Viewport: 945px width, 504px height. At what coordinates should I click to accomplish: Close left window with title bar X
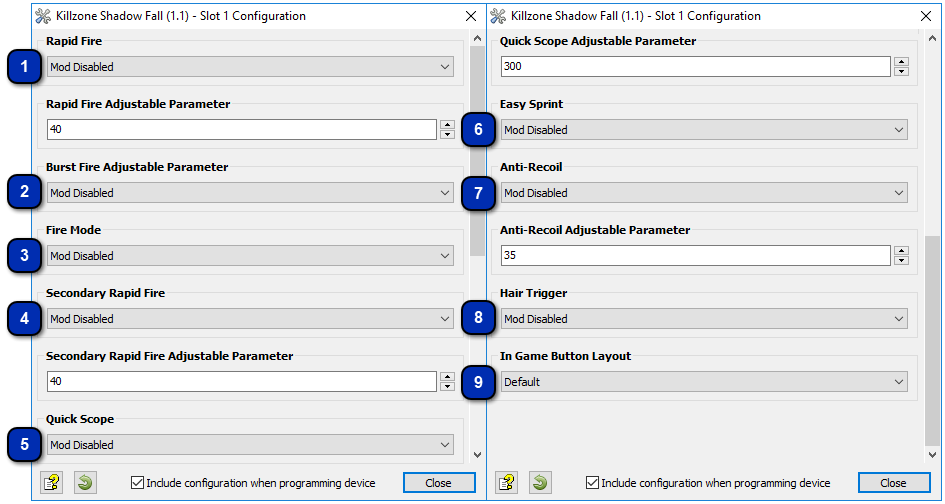pos(471,16)
